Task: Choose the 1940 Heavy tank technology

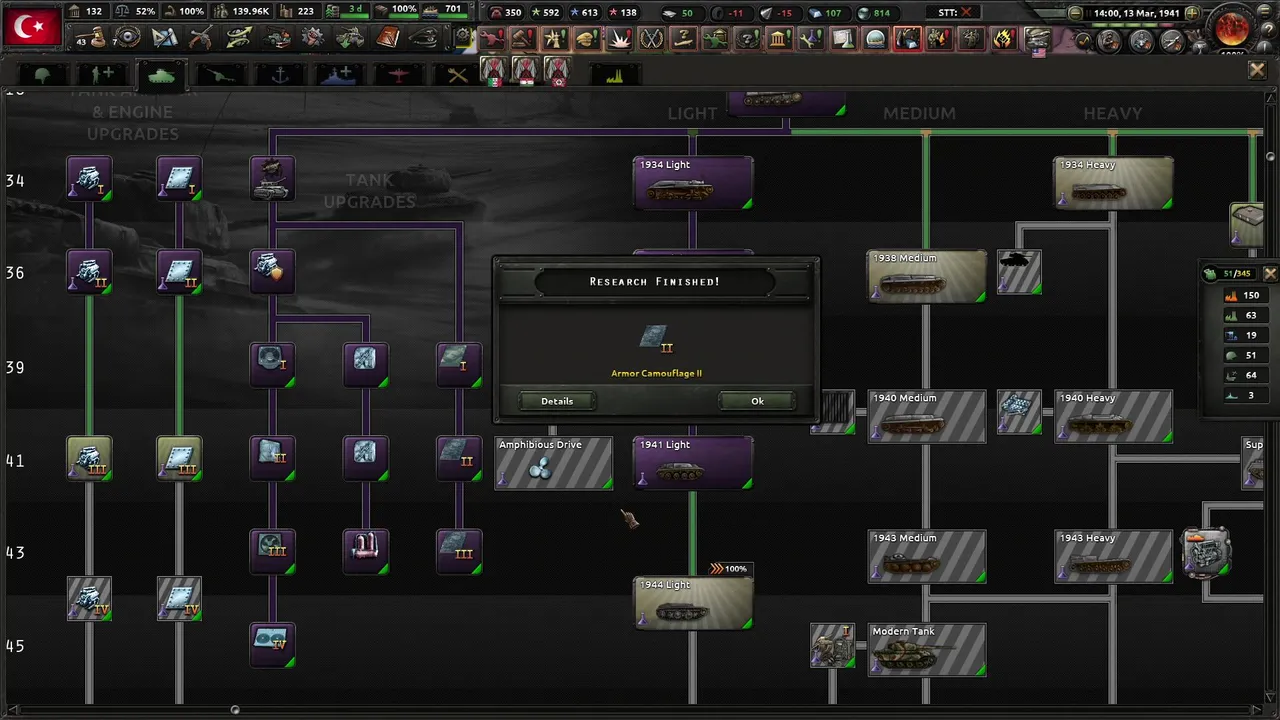Action: [x=1113, y=416]
